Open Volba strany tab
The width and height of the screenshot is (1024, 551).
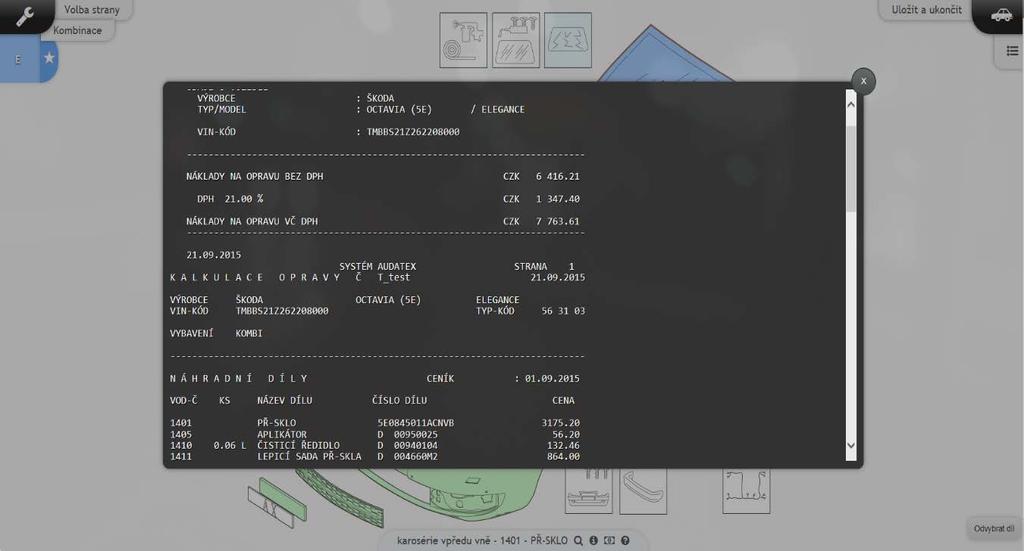coord(91,10)
